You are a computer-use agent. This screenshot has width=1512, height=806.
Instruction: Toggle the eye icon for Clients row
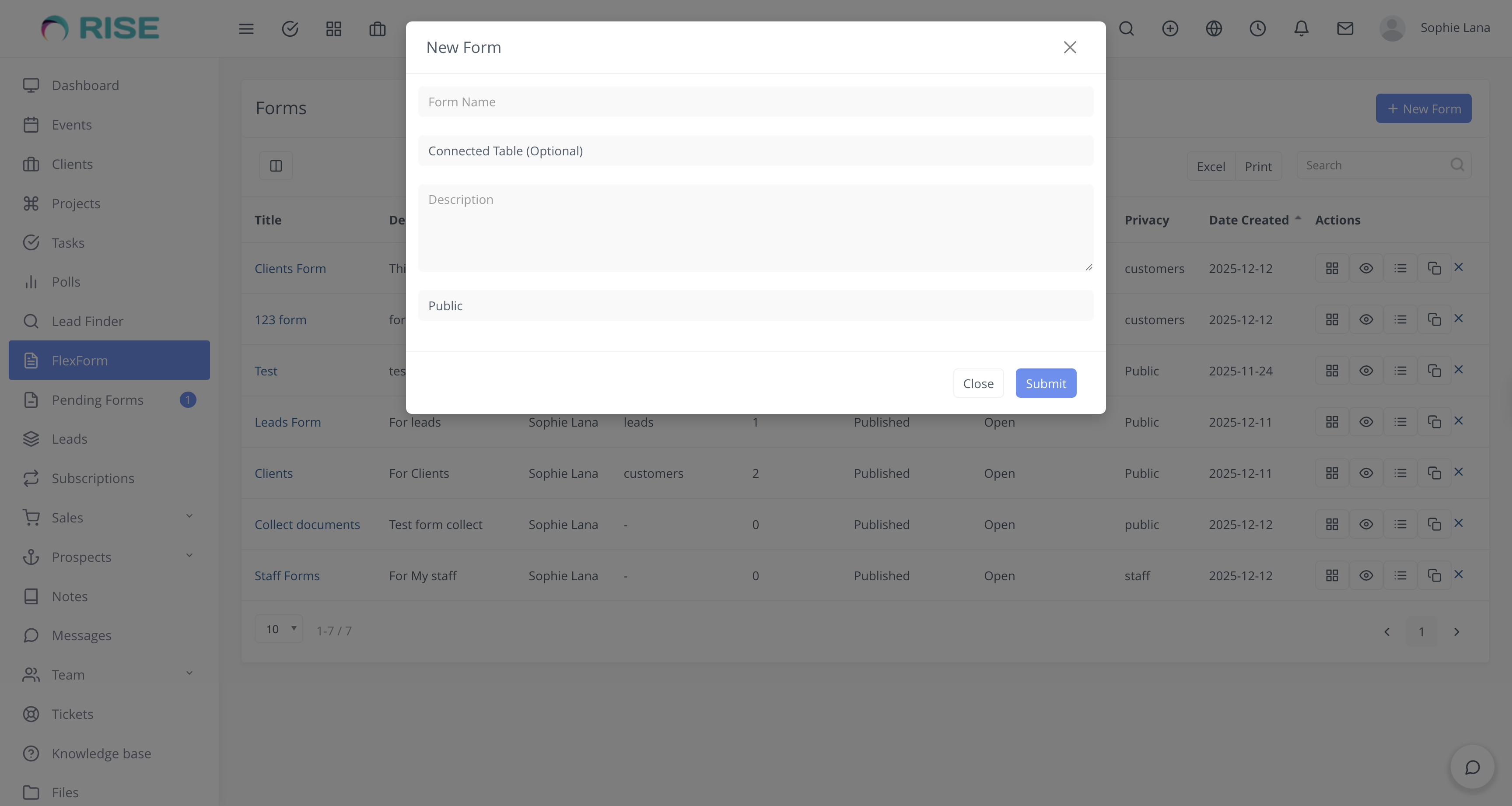pyautogui.click(x=1366, y=473)
